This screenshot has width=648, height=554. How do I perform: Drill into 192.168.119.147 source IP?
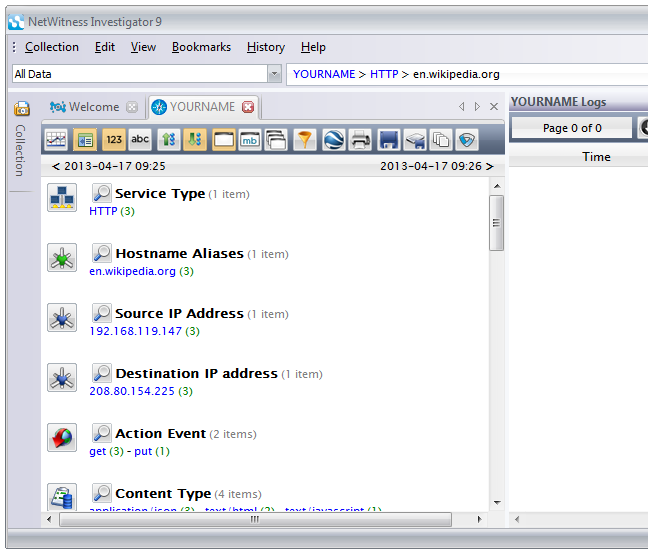coord(136,331)
